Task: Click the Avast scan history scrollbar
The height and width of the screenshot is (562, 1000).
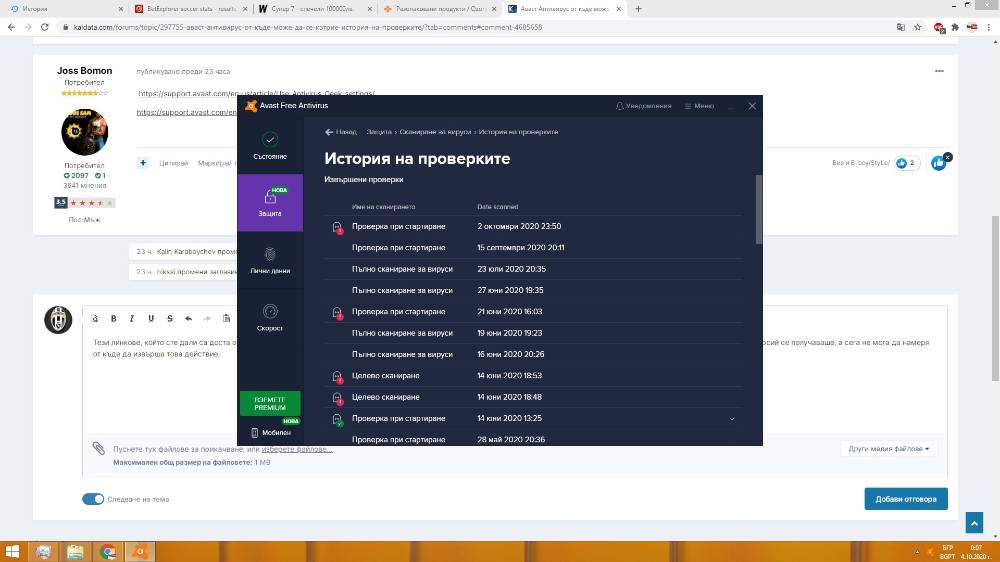Action: [x=758, y=209]
